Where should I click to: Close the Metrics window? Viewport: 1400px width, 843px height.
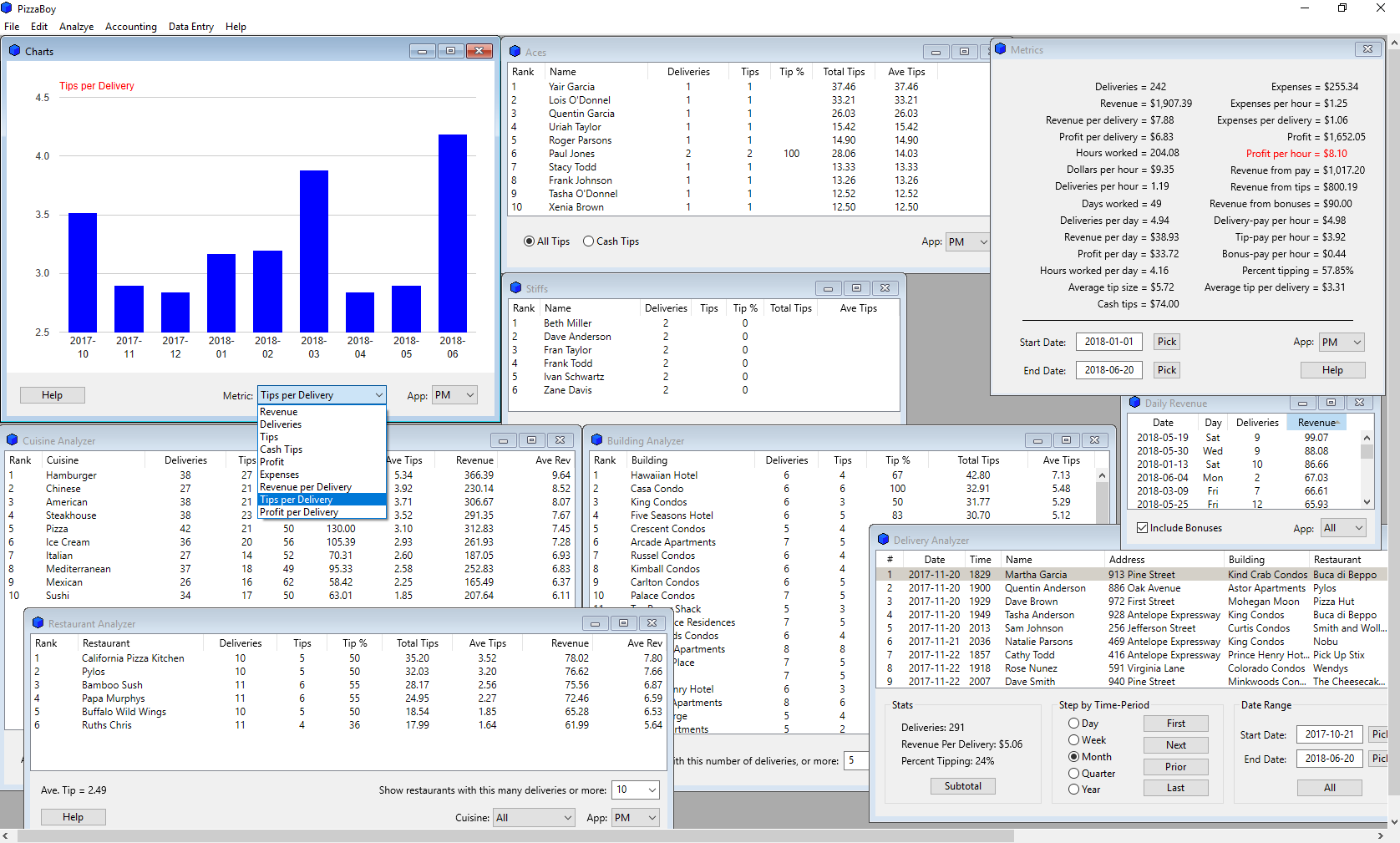tap(1367, 49)
